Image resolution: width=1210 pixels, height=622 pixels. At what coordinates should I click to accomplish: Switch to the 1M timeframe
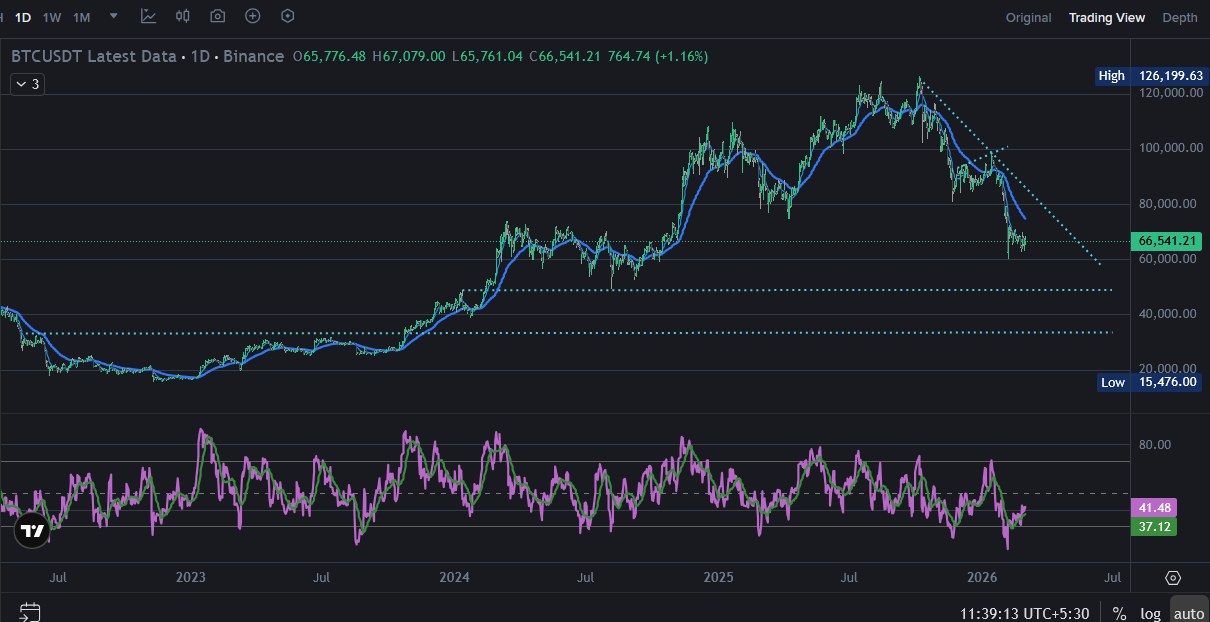click(82, 17)
